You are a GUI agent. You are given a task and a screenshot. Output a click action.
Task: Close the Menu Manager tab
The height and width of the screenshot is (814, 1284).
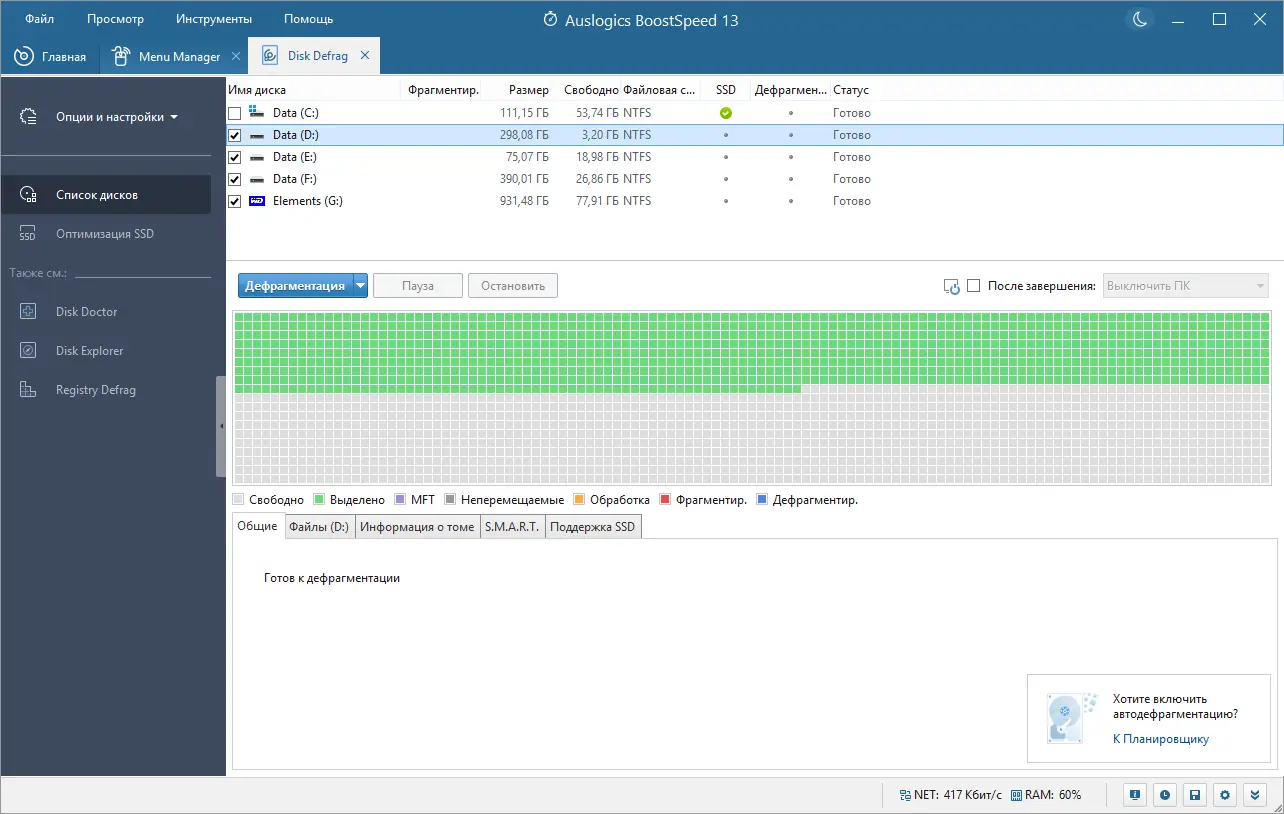(x=235, y=56)
